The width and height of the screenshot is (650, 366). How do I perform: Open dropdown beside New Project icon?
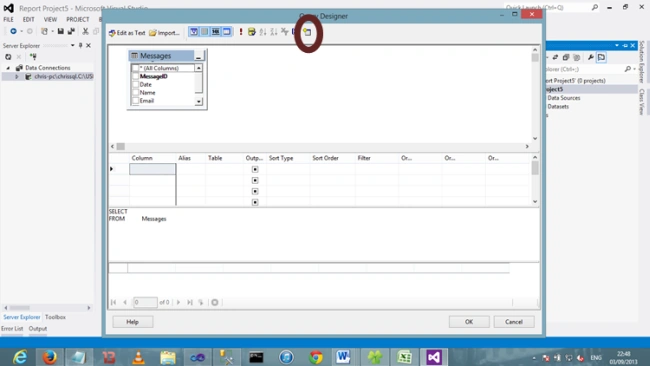(x=53, y=31)
